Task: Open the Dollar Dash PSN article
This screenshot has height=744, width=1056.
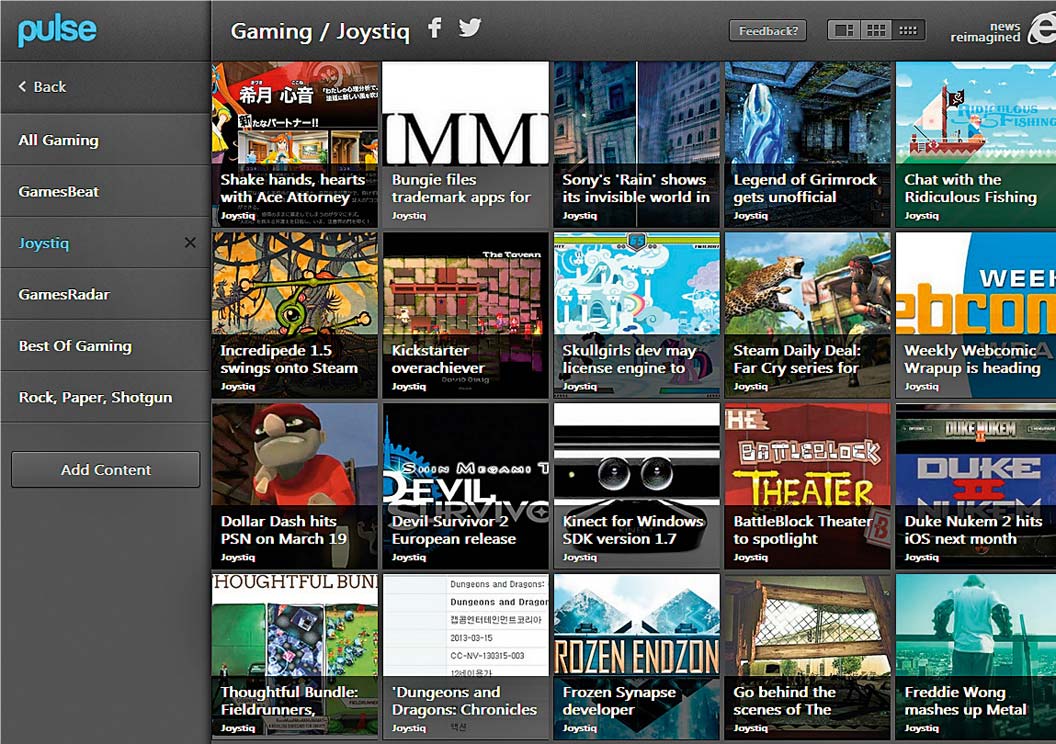Action: [295, 485]
